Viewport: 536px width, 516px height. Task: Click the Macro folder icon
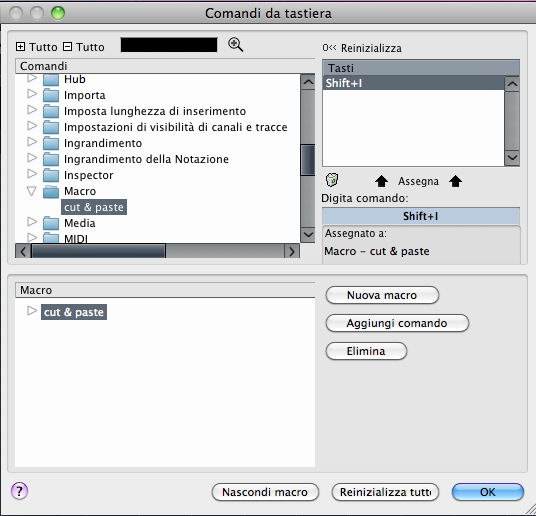(x=51, y=191)
